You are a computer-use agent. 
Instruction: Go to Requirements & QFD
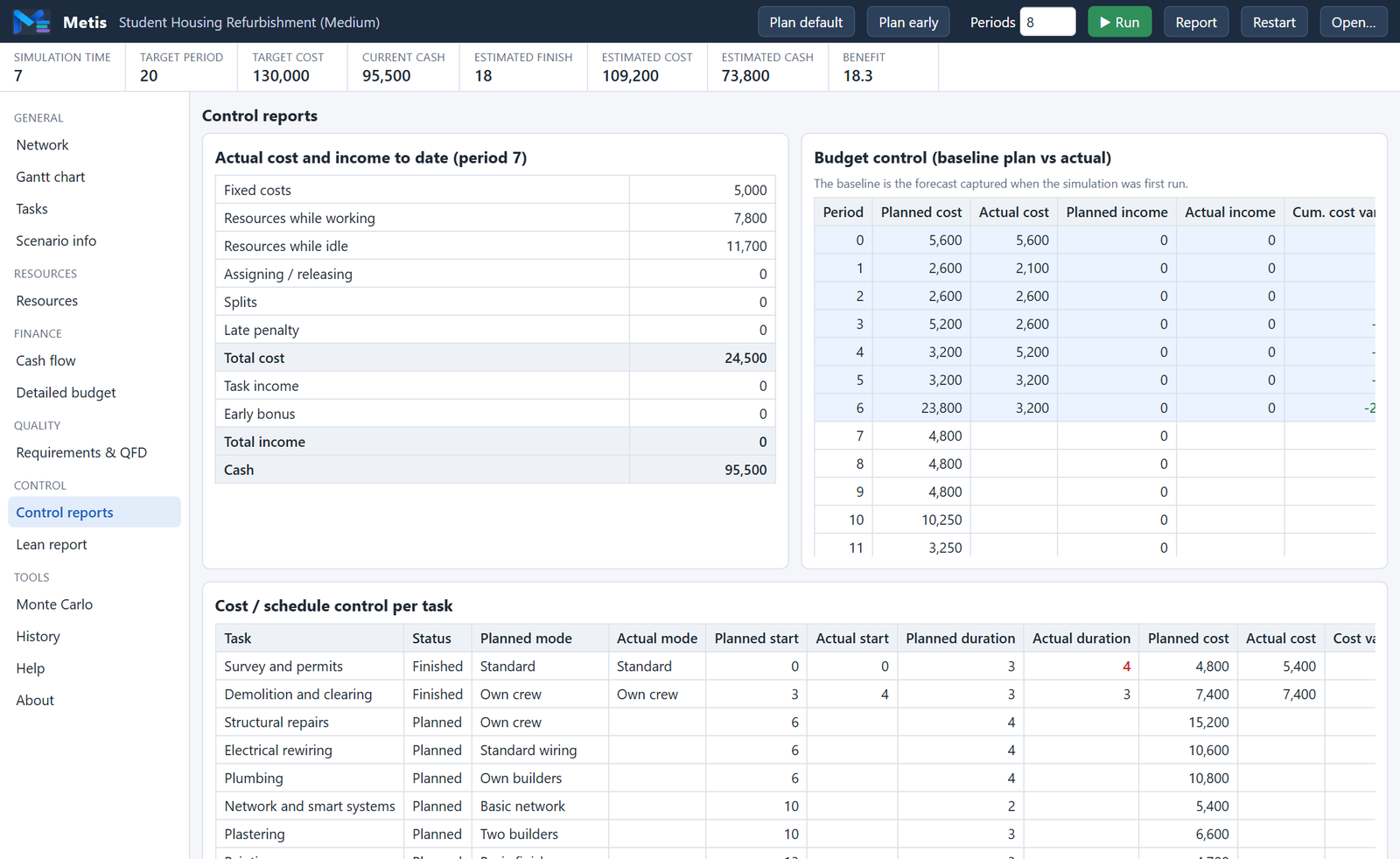(x=94, y=452)
